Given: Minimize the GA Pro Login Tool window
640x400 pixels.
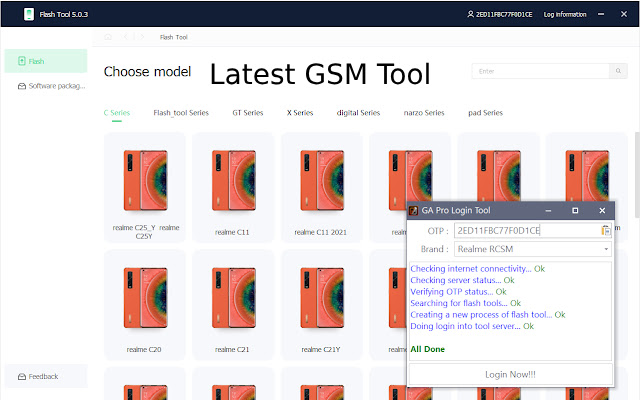Looking at the screenshot, I should point(548,211).
